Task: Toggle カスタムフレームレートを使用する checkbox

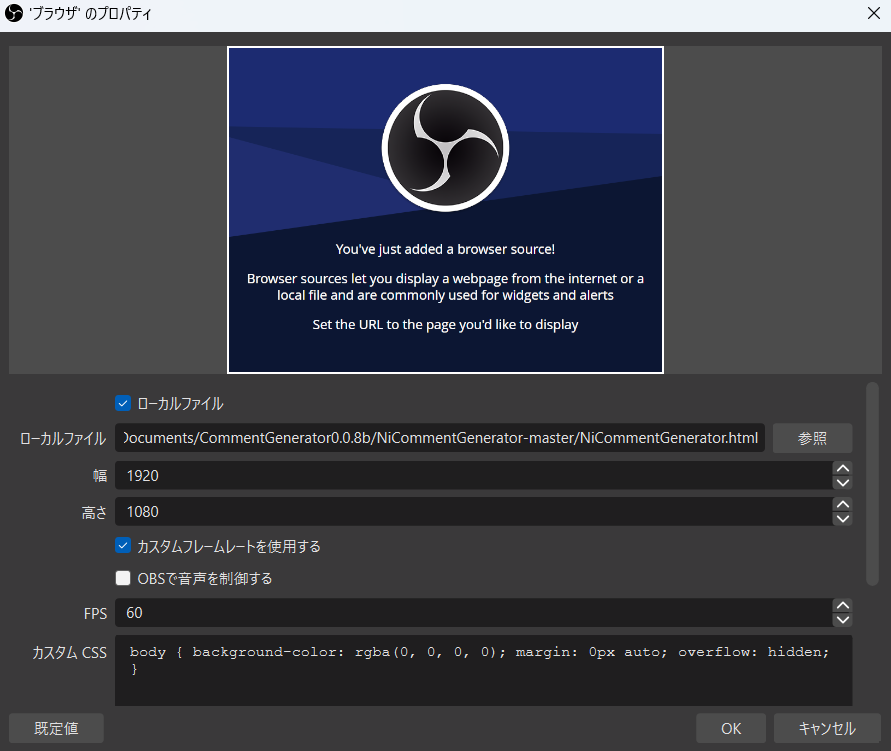Action: click(123, 546)
